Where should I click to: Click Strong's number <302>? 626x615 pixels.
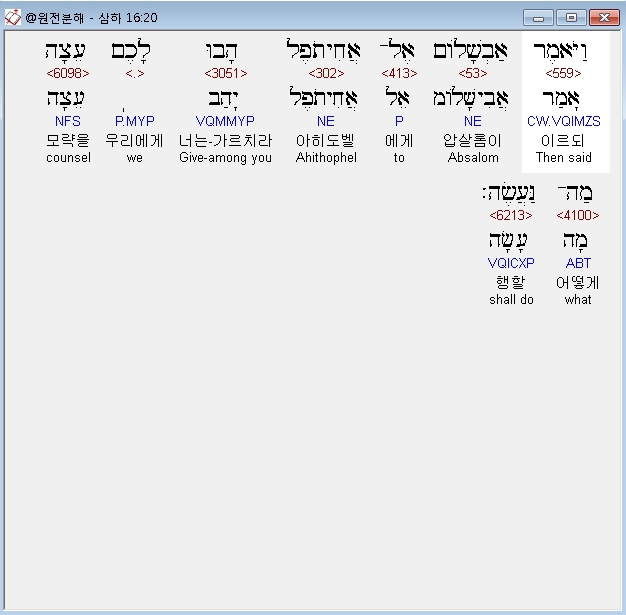[326, 73]
